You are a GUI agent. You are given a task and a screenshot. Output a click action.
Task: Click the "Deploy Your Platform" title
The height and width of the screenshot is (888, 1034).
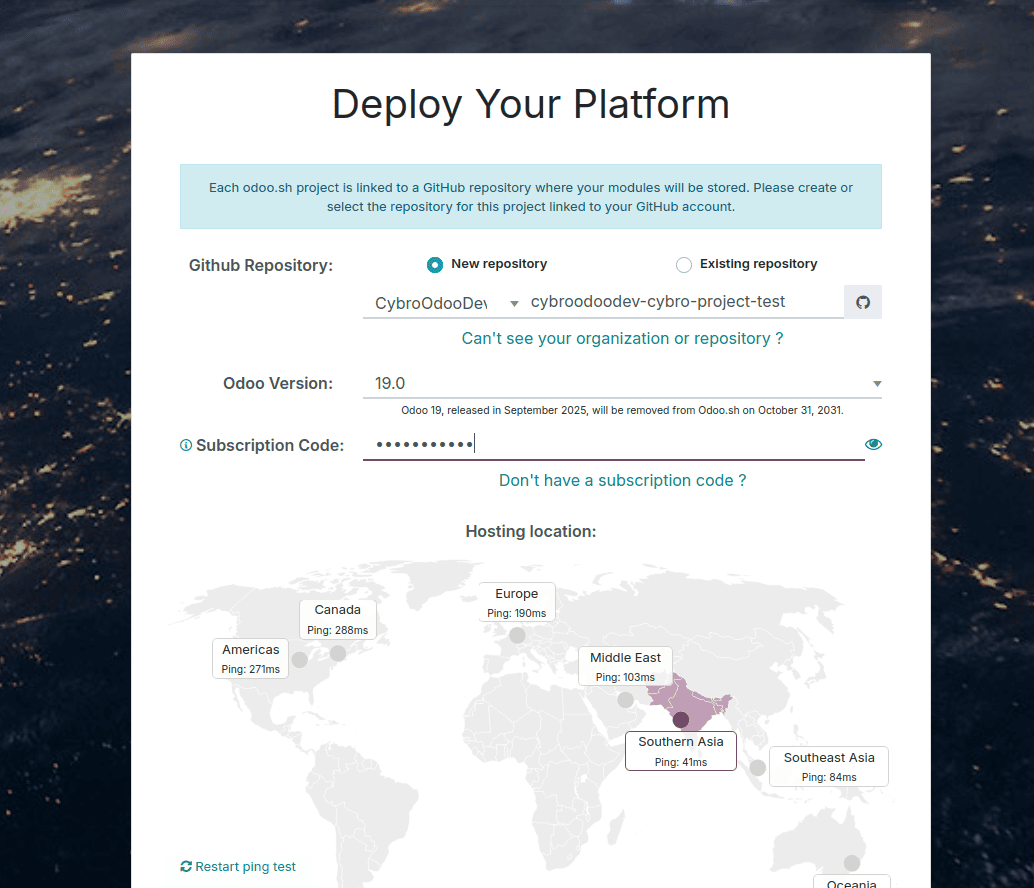(x=531, y=104)
